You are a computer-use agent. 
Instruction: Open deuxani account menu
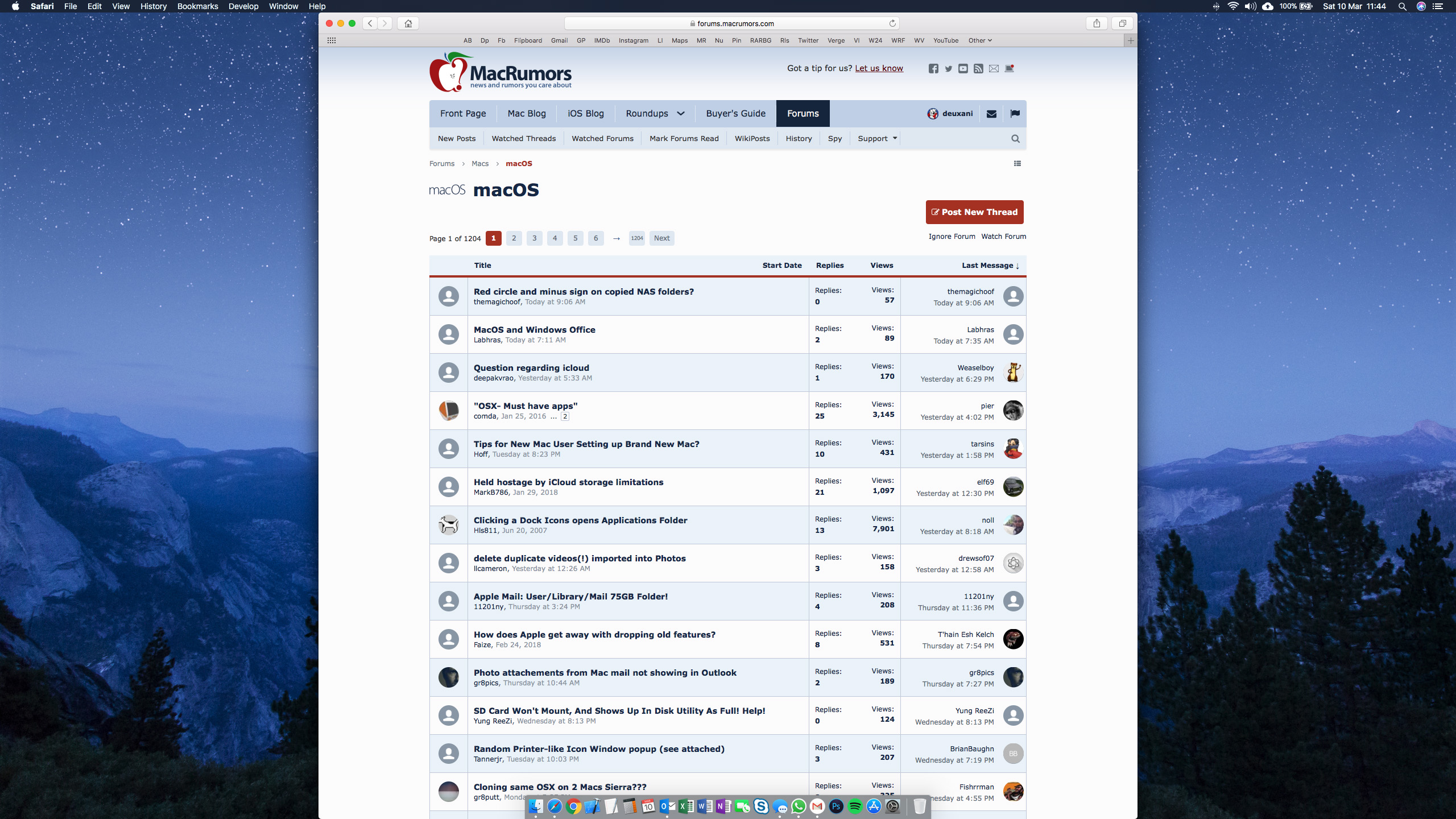(950, 113)
